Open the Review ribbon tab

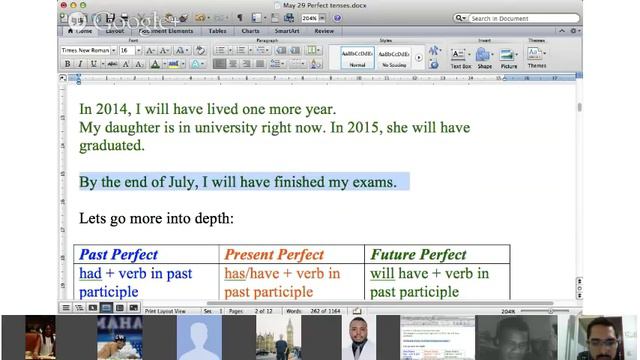tap(324, 31)
